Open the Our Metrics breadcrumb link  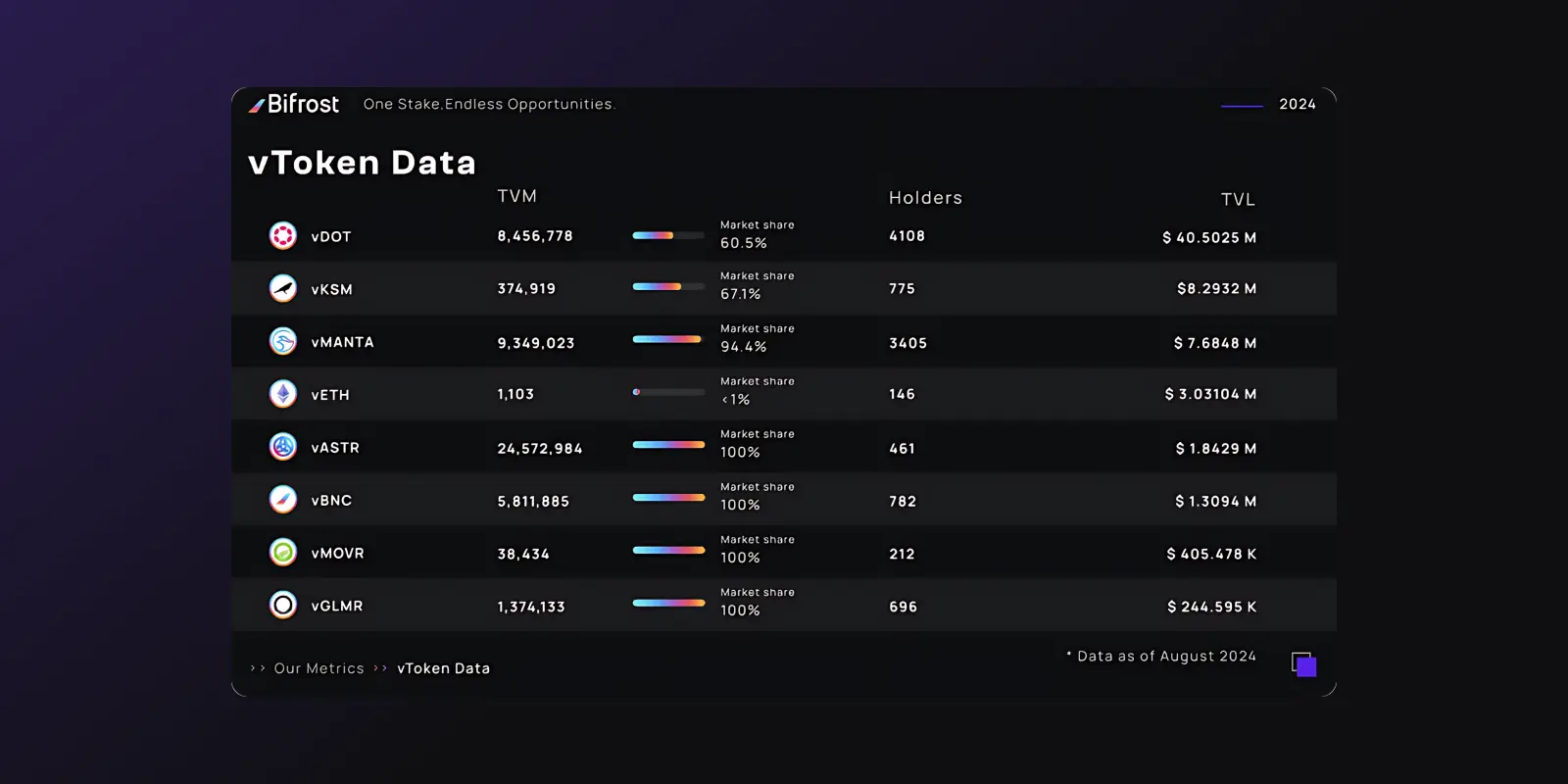coord(318,668)
